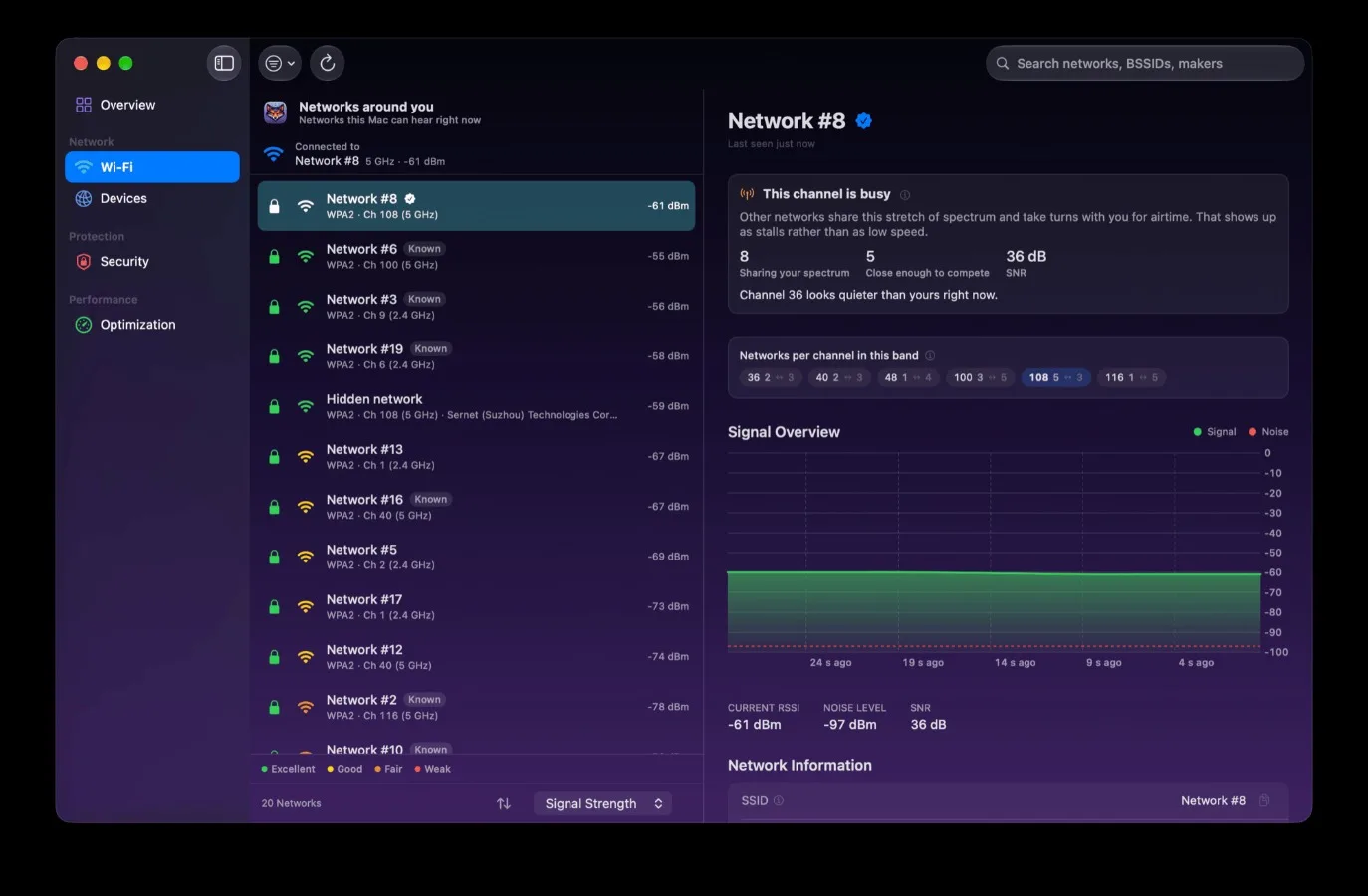Select the channel 40 chip

point(839,378)
